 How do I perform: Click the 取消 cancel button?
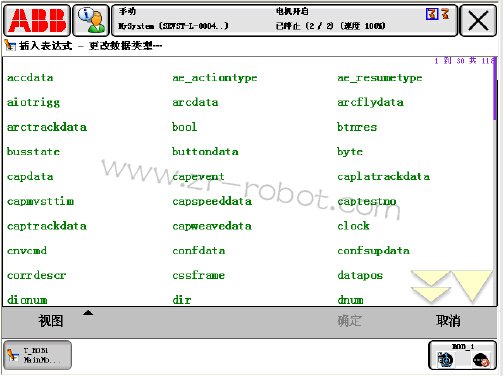[448, 321]
